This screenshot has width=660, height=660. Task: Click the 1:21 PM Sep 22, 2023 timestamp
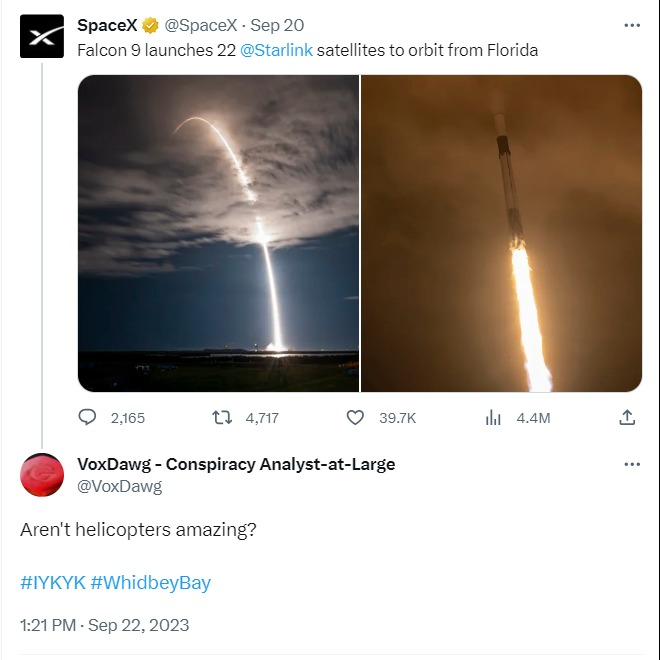click(104, 626)
